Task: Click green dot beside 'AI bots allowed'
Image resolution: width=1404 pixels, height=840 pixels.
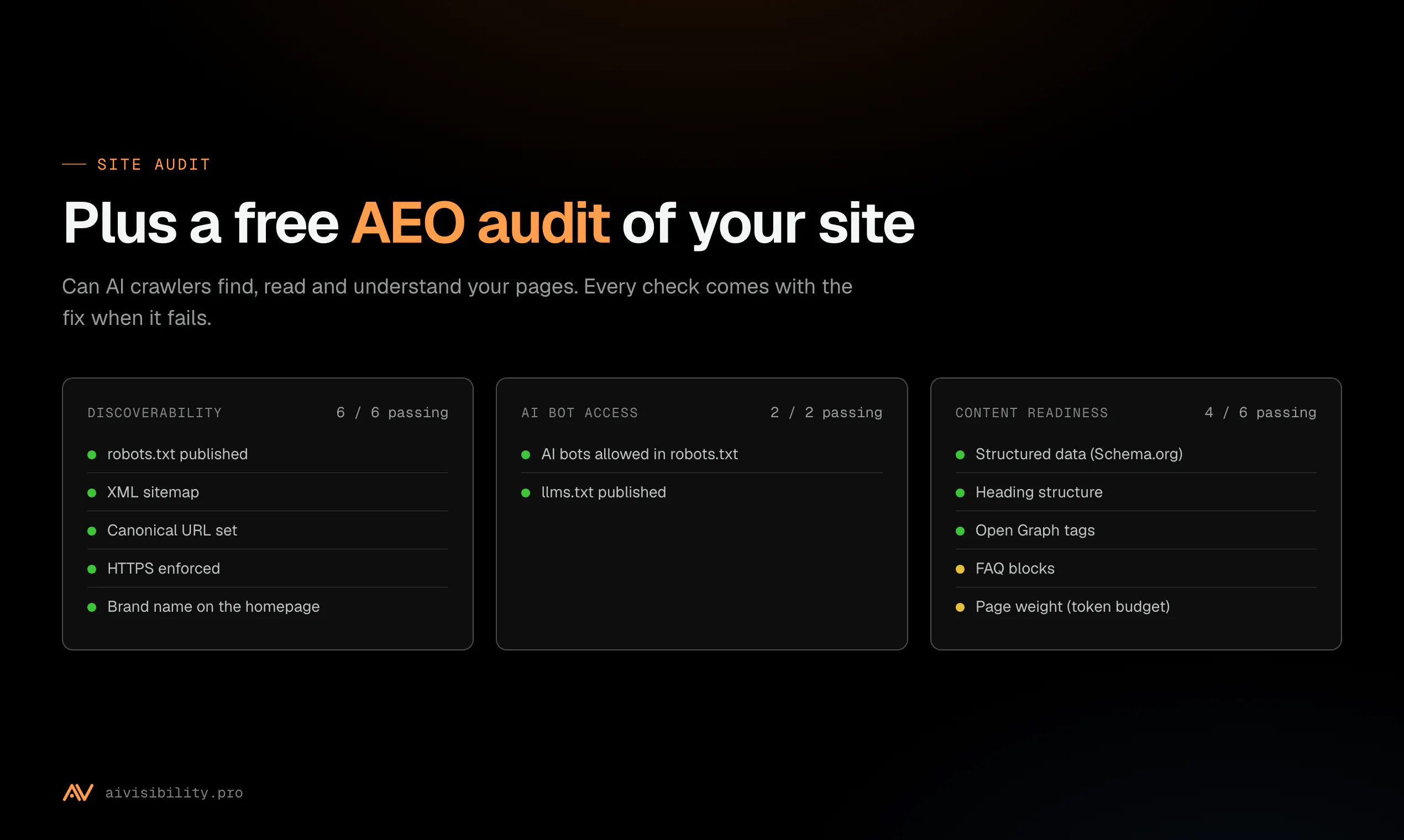Action: 526,455
